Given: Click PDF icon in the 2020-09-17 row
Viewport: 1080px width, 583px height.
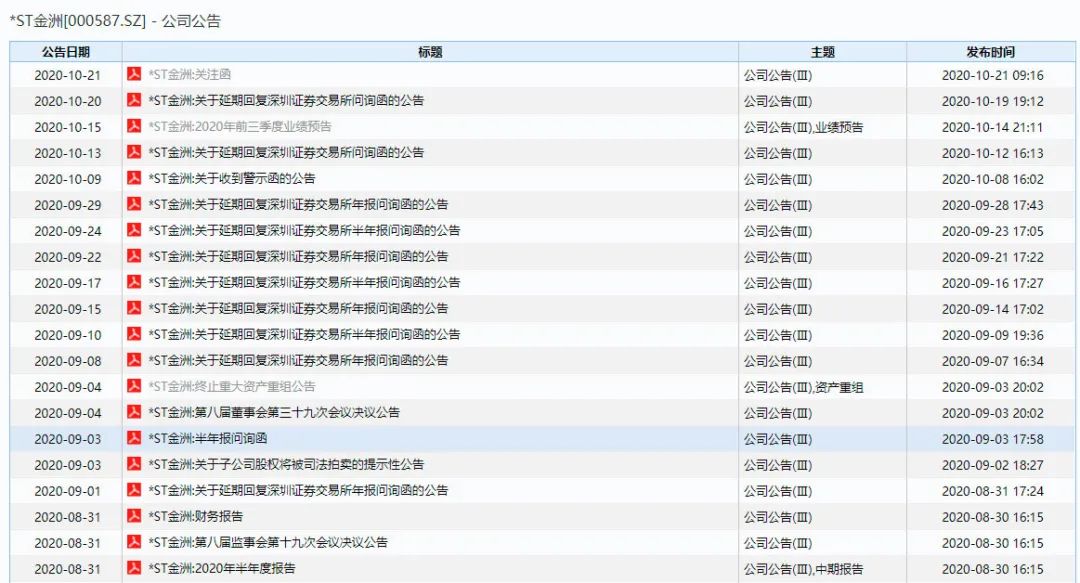Looking at the screenshot, I should point(134,282).
